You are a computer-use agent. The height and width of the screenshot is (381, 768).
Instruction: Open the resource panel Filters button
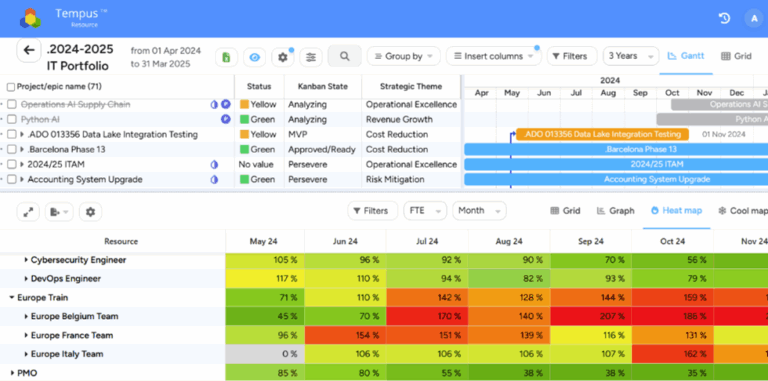tap(372, 211)
